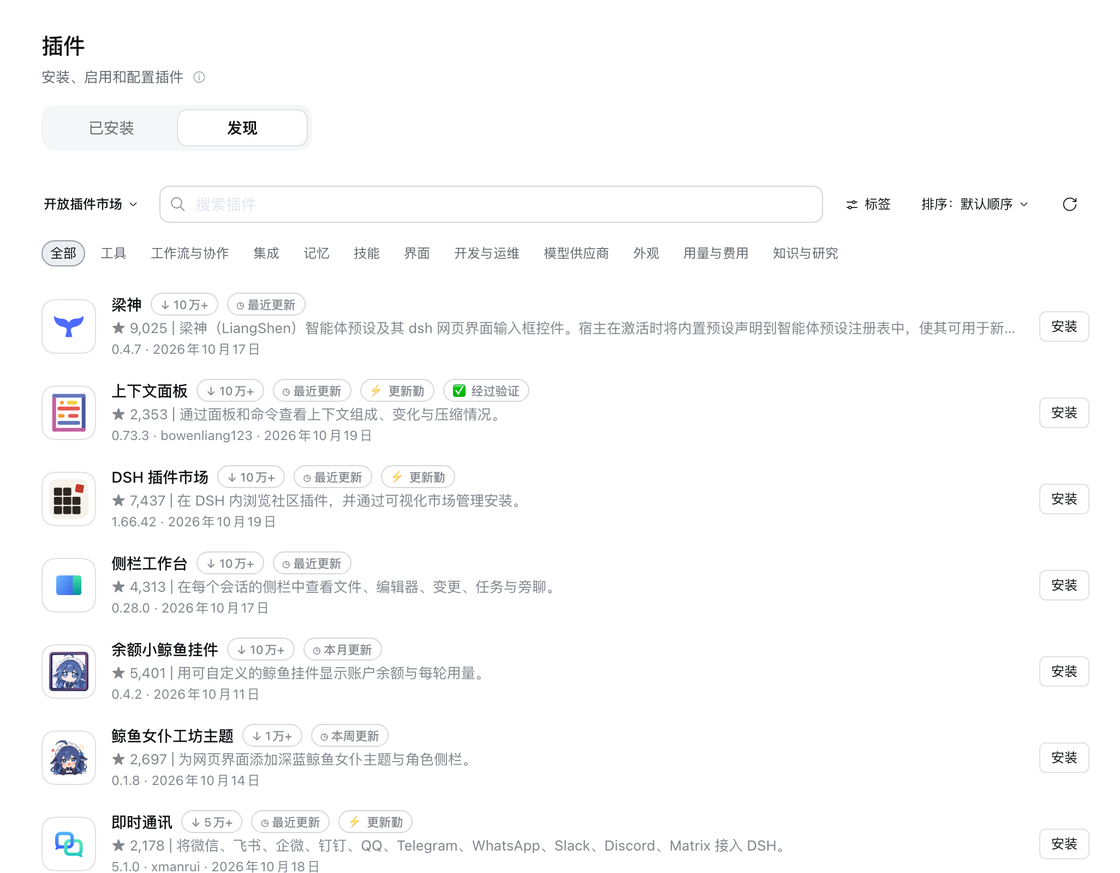Click the 10万+ download badge of 梁神

[185, 305]
